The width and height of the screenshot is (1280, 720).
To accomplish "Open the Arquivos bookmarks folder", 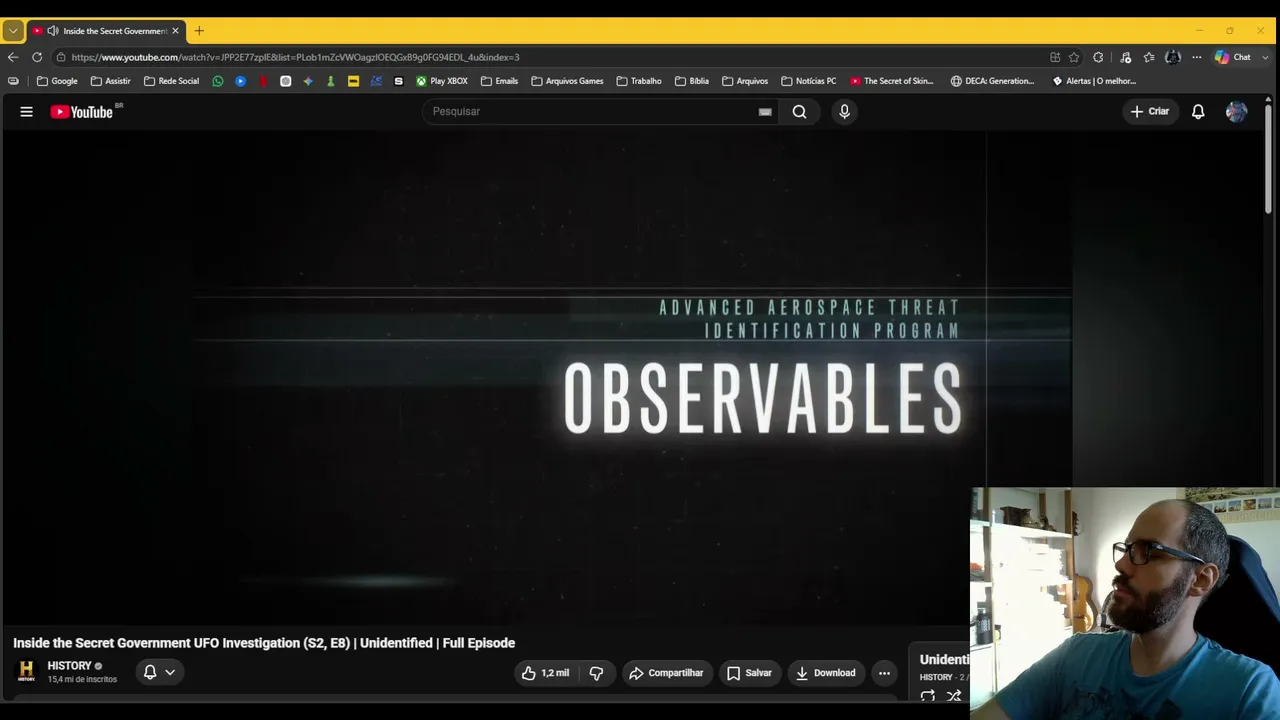I will (745, 81).
